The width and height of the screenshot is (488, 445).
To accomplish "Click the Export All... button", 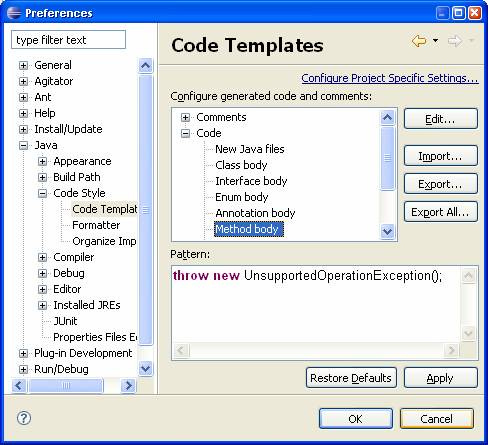I will 441,212.
